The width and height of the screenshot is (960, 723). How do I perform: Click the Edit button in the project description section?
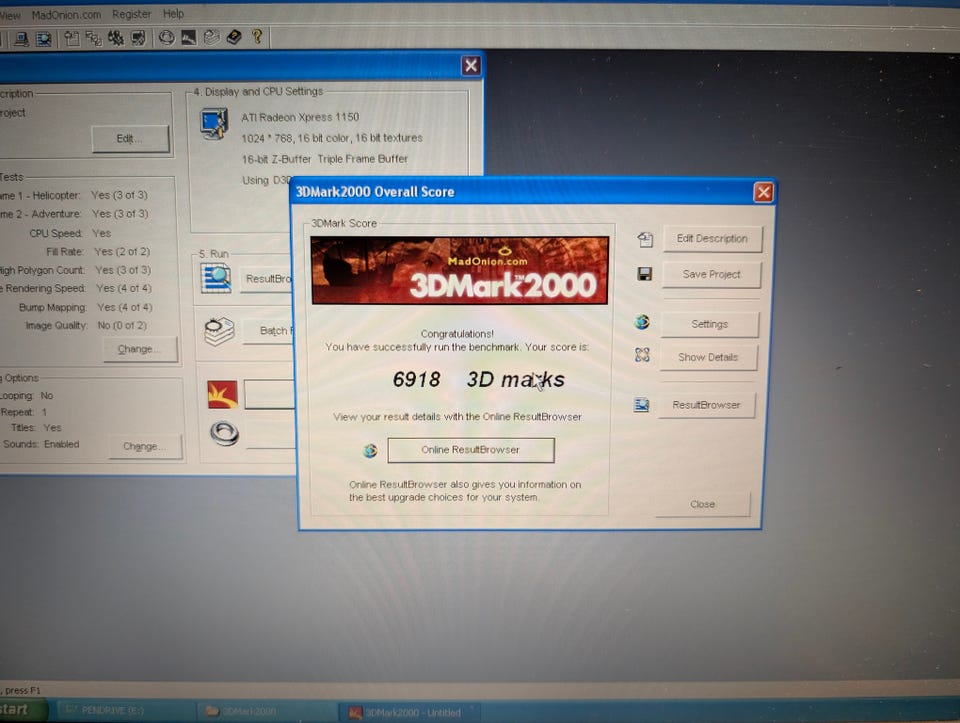click(130, 139)
